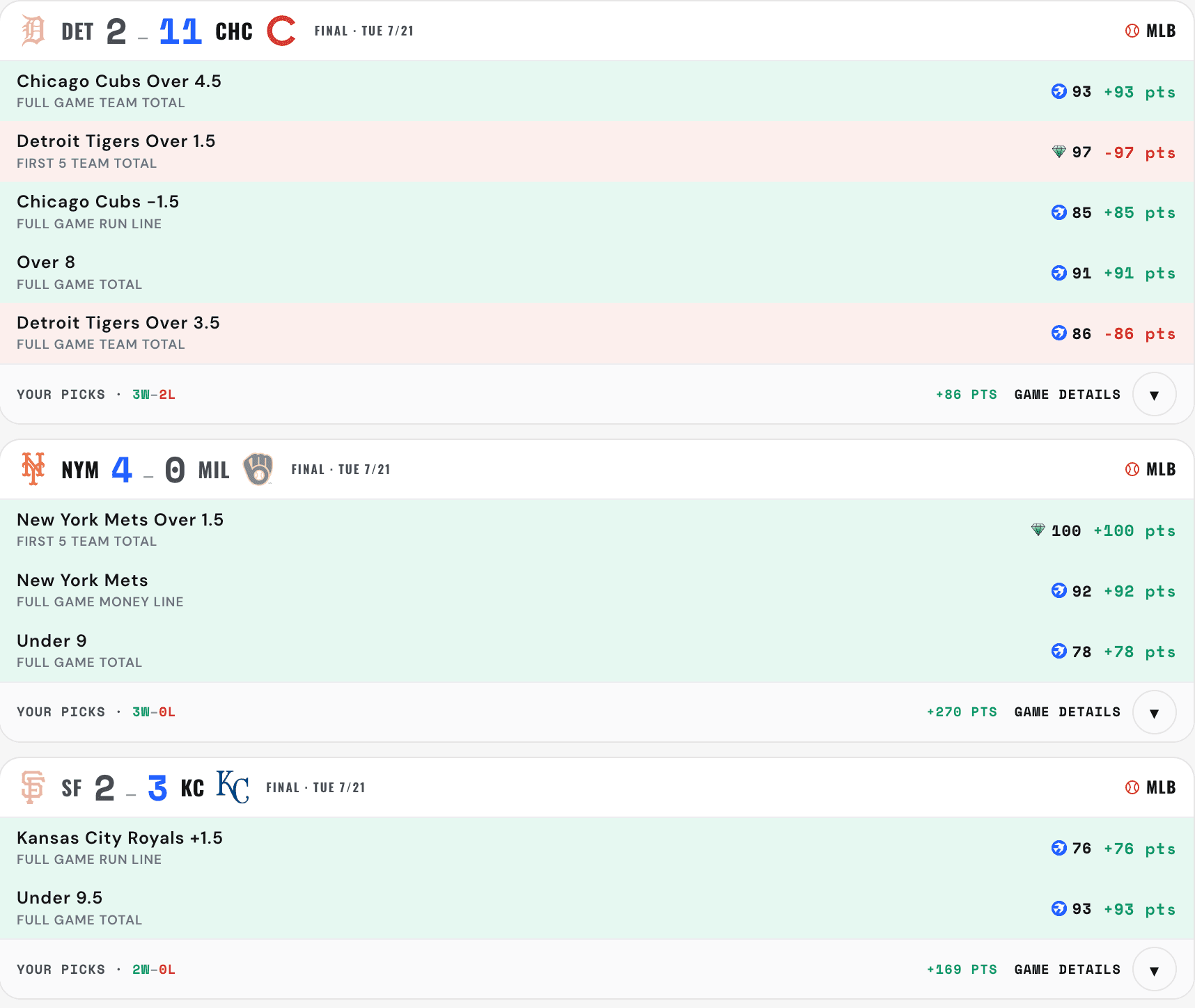Screen dimensions: 1195x1008
Task: Click the '+92 pts' points value
Action: pos(1140,591)
